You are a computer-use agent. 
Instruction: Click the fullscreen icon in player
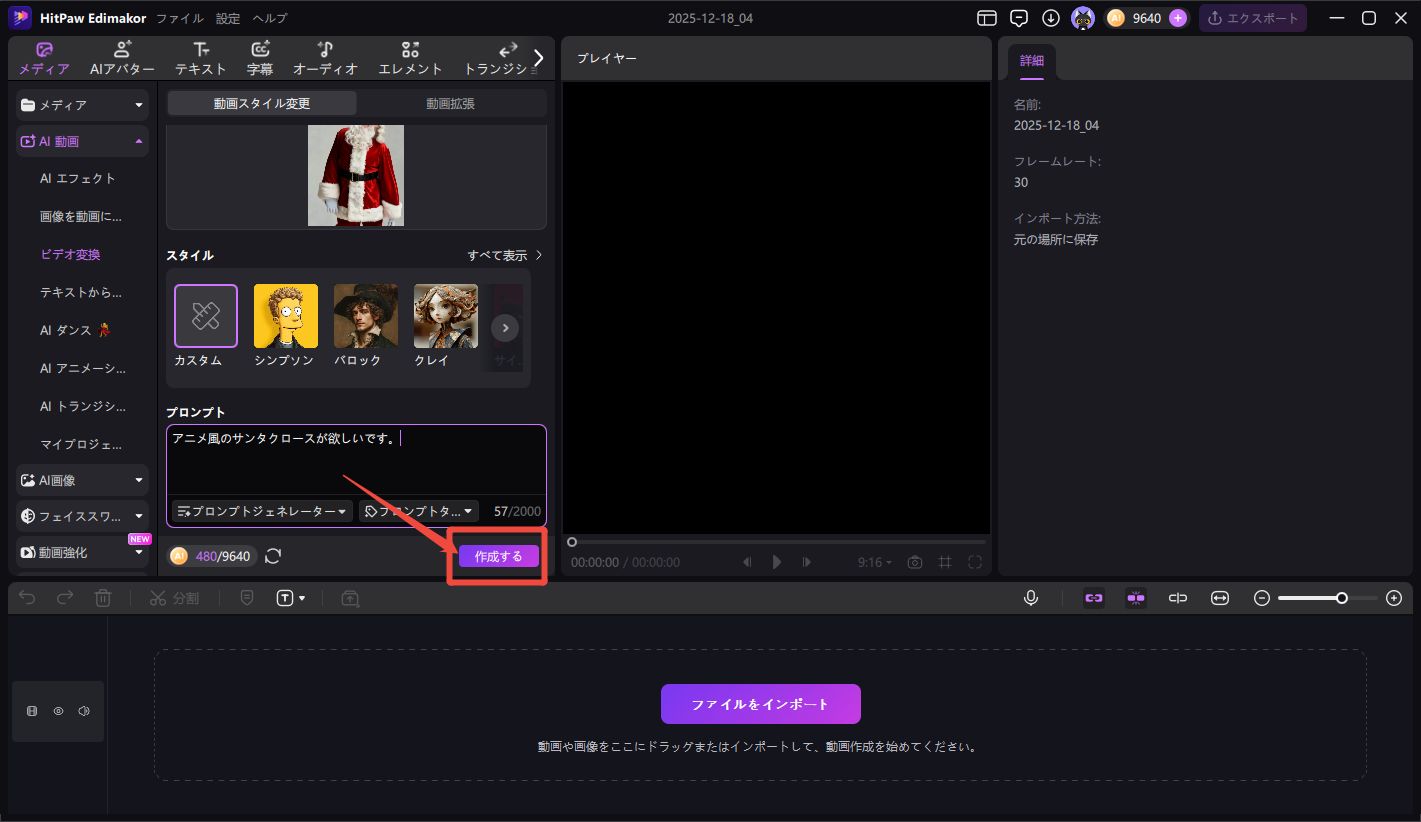(x=975, y=562)
